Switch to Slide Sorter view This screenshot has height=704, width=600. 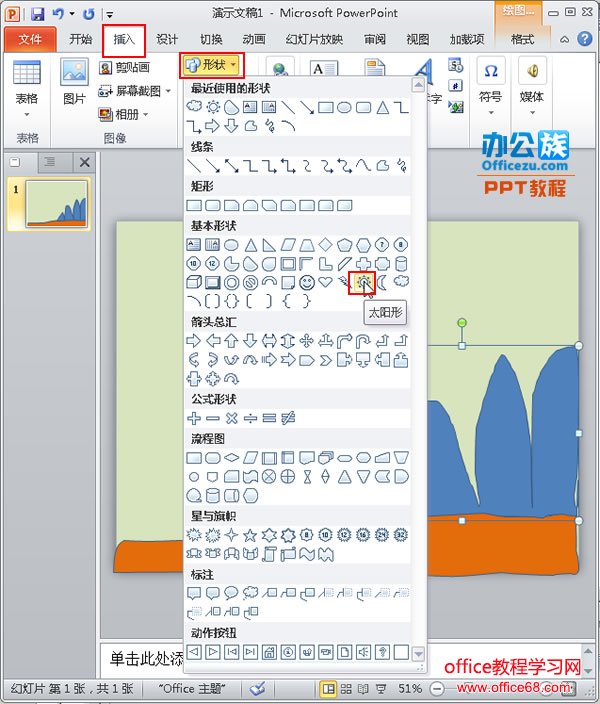346,688
